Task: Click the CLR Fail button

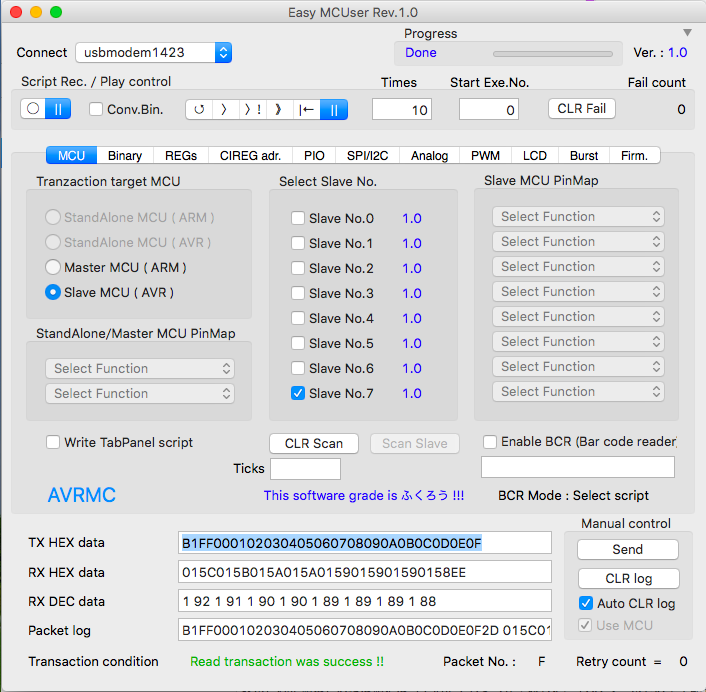Action: point(581,109)
